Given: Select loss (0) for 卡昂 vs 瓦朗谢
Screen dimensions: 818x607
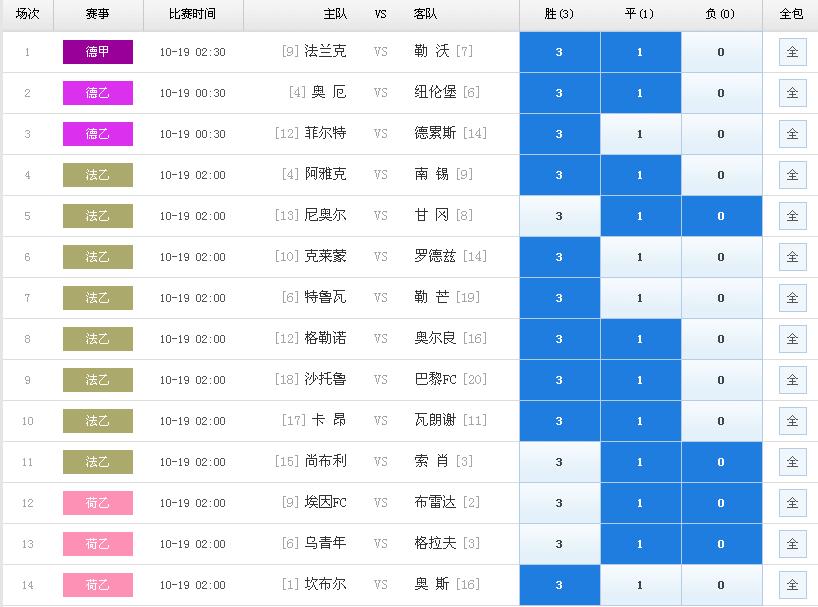Looking at the screenshot, I should pos(721,421).
